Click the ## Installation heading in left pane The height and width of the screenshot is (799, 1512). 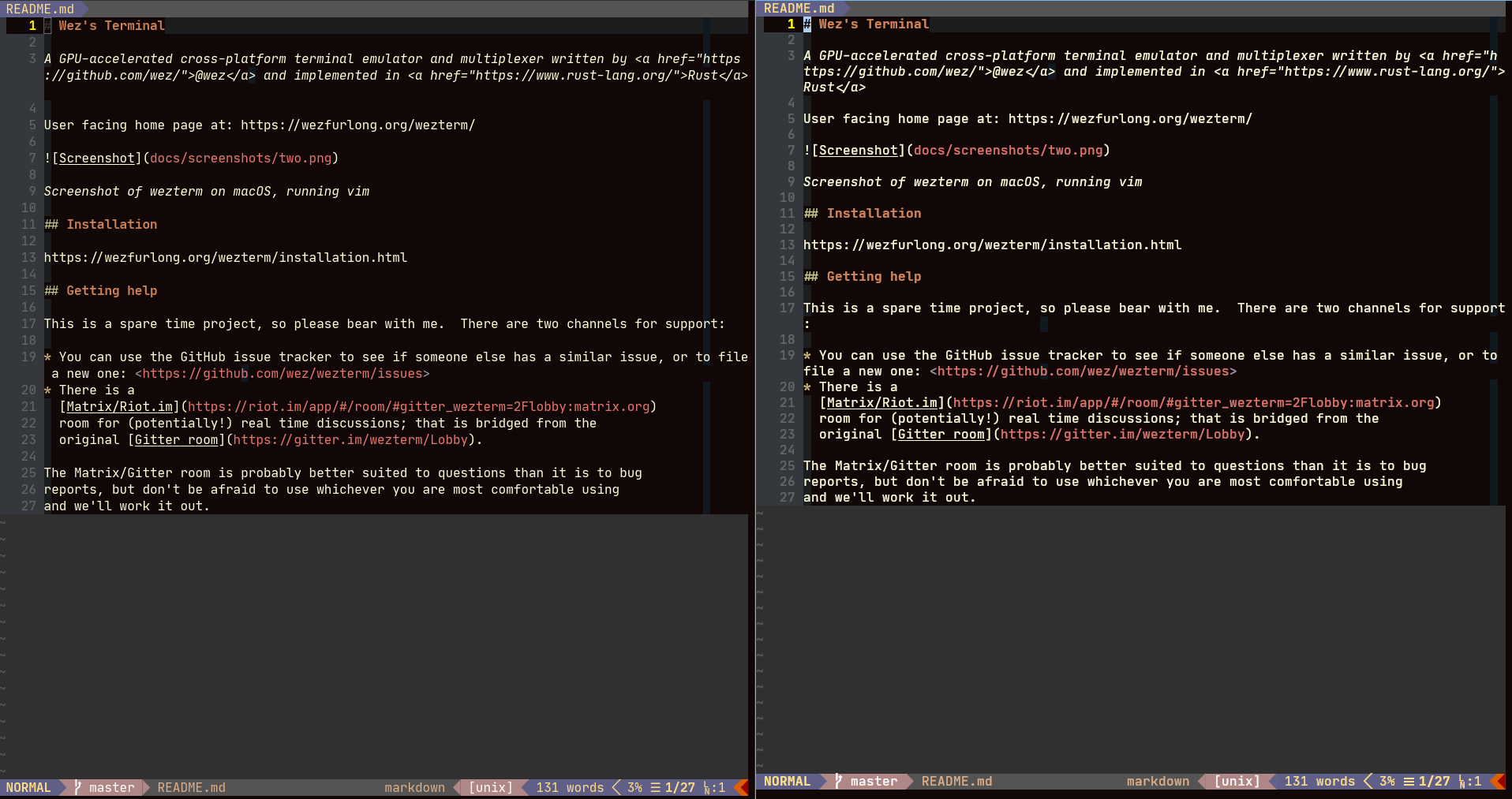click(x=101, y=224)
